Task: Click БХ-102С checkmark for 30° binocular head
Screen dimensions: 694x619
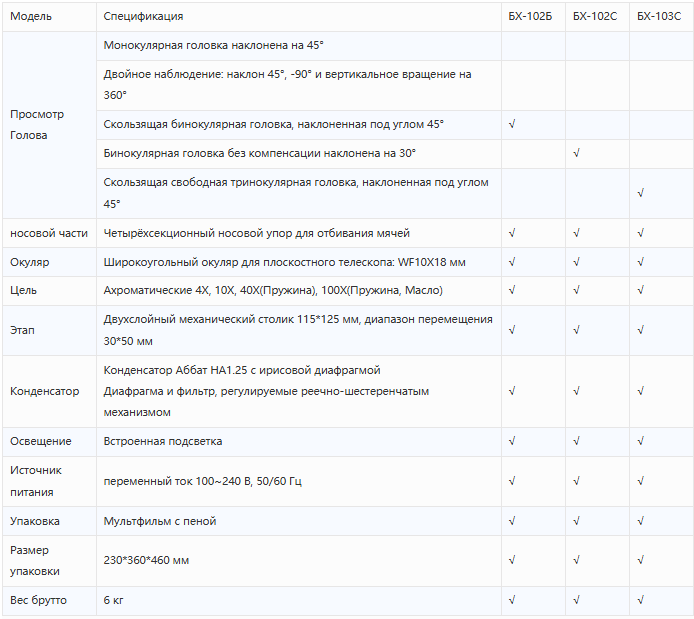Action: [x=576, y=154]
